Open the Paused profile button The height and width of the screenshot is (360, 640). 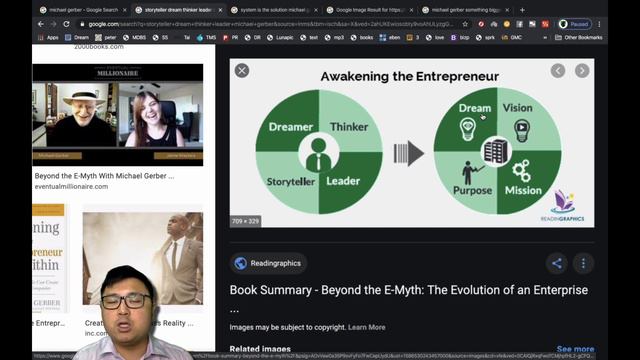(x=574, y=24)
